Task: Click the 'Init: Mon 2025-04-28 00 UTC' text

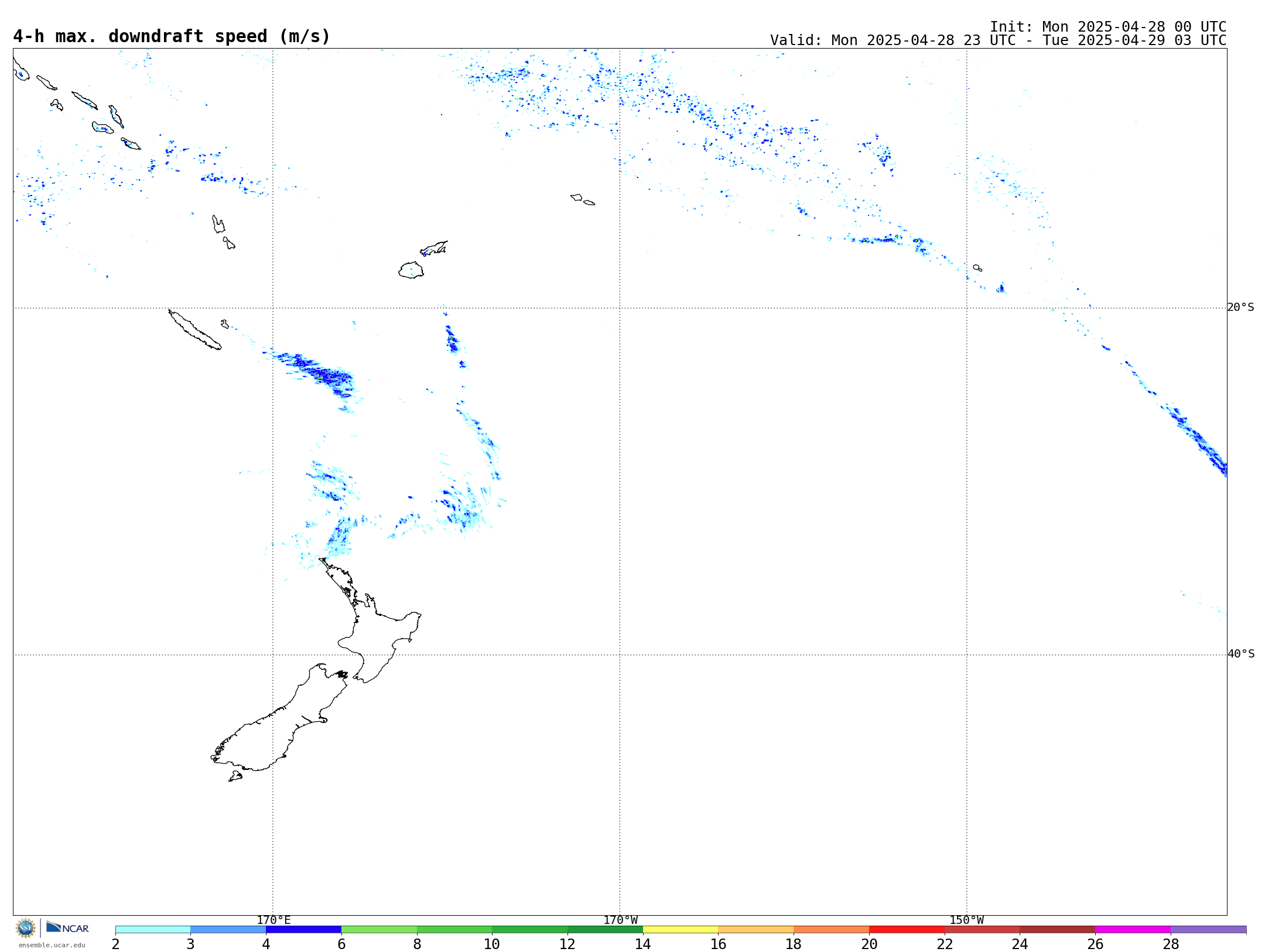Action: (1108, 27)
